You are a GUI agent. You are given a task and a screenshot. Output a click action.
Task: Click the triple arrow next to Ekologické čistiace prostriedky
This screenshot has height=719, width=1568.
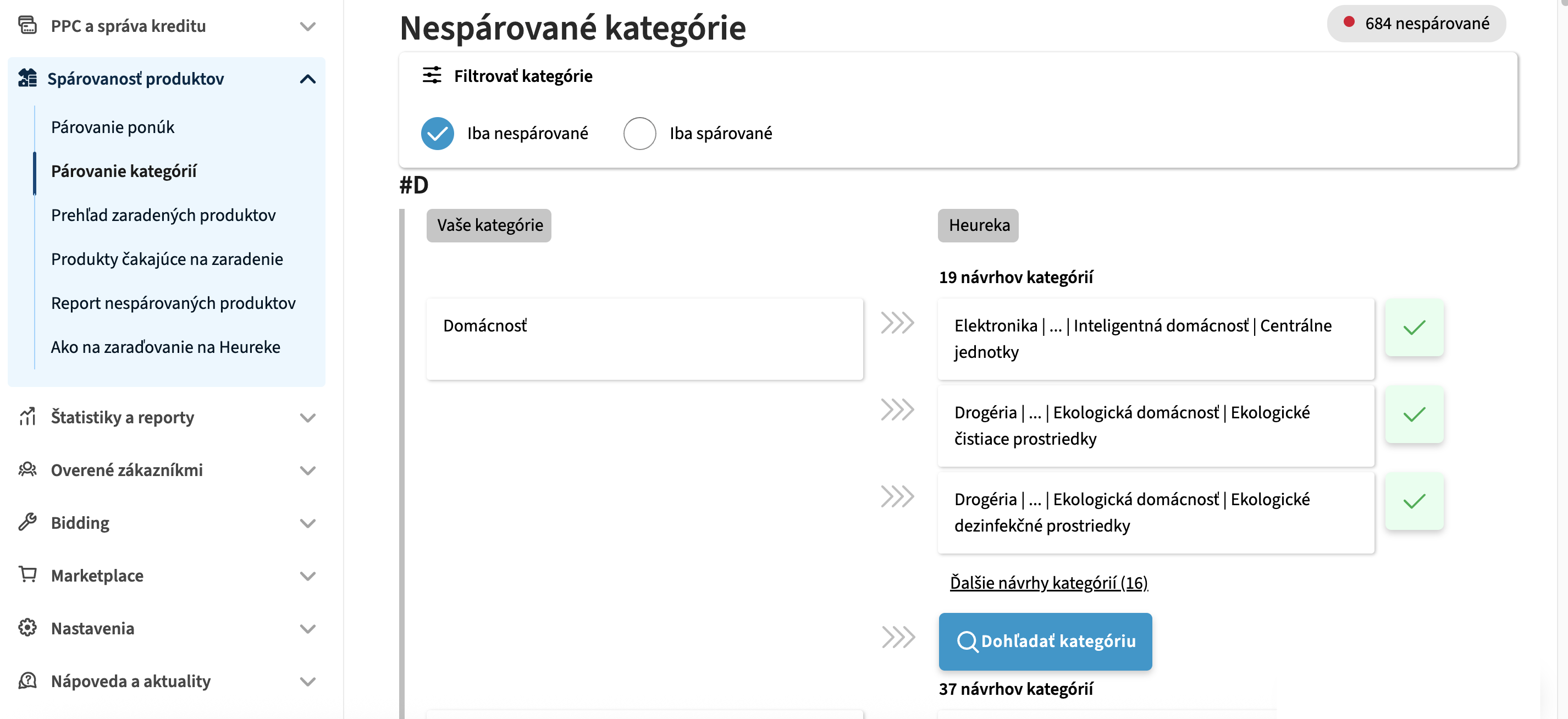(898, 410)
